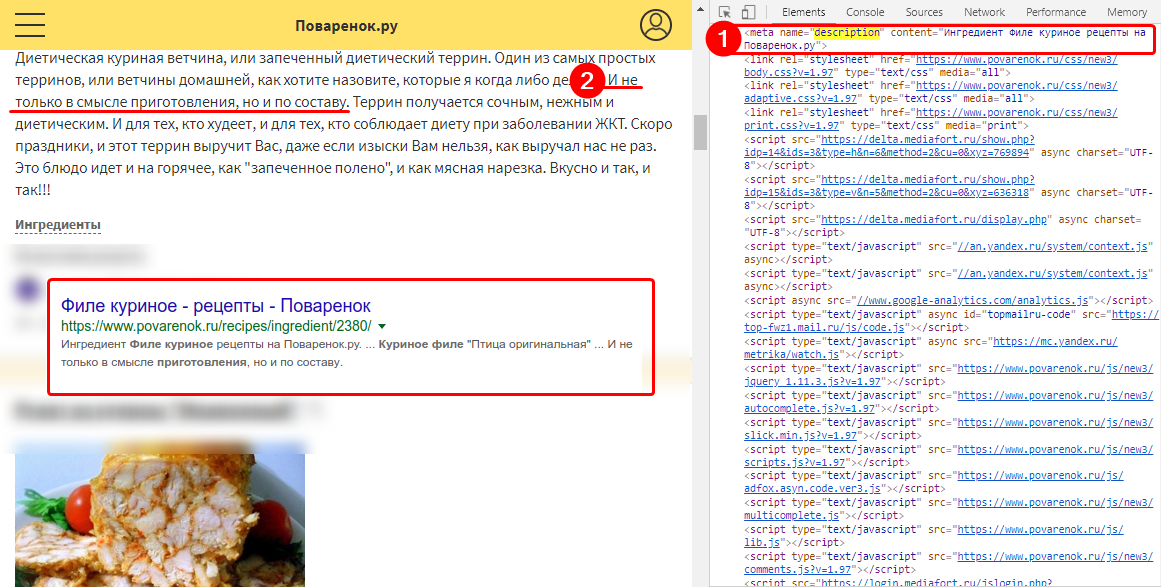Open the Sources tab
The width and height of the screenshot is (1161, 587).
pos(924,12)
